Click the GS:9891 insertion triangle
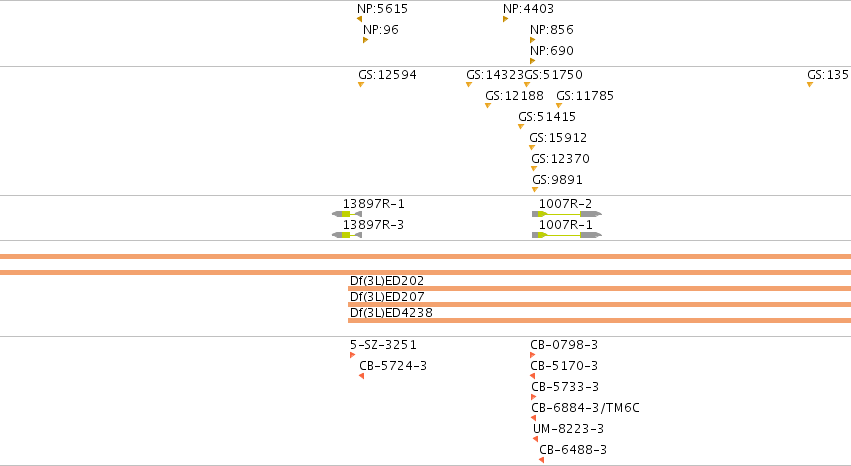Screen dimensions: 851x466 coord(535,190)
